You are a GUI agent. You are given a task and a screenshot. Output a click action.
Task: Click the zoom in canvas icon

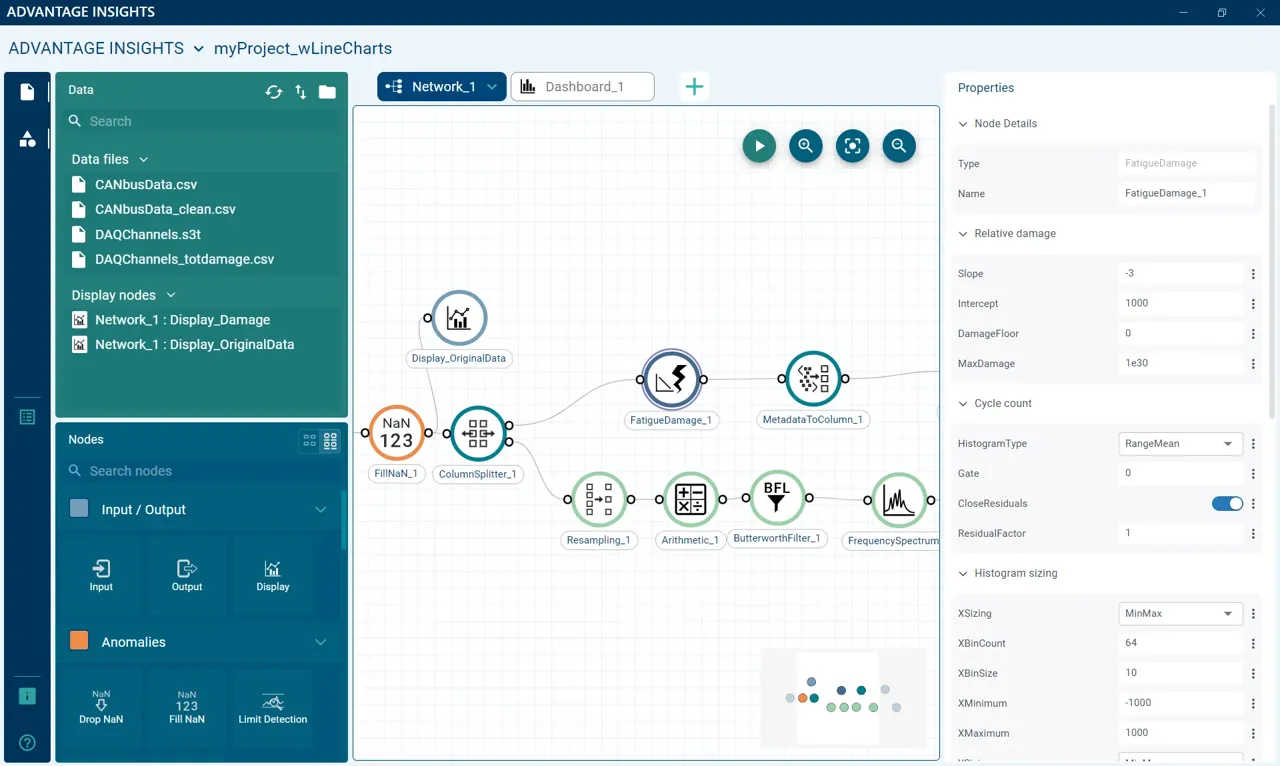(x=805, y=146)
